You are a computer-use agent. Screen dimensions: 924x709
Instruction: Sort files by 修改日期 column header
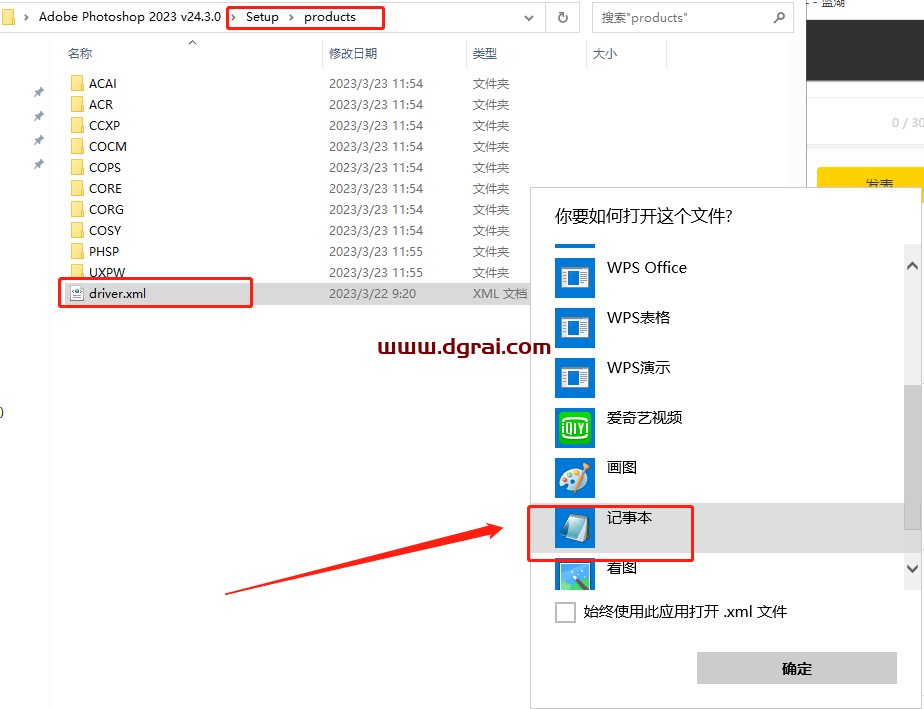pyautogui.click(x=353, y=54)
